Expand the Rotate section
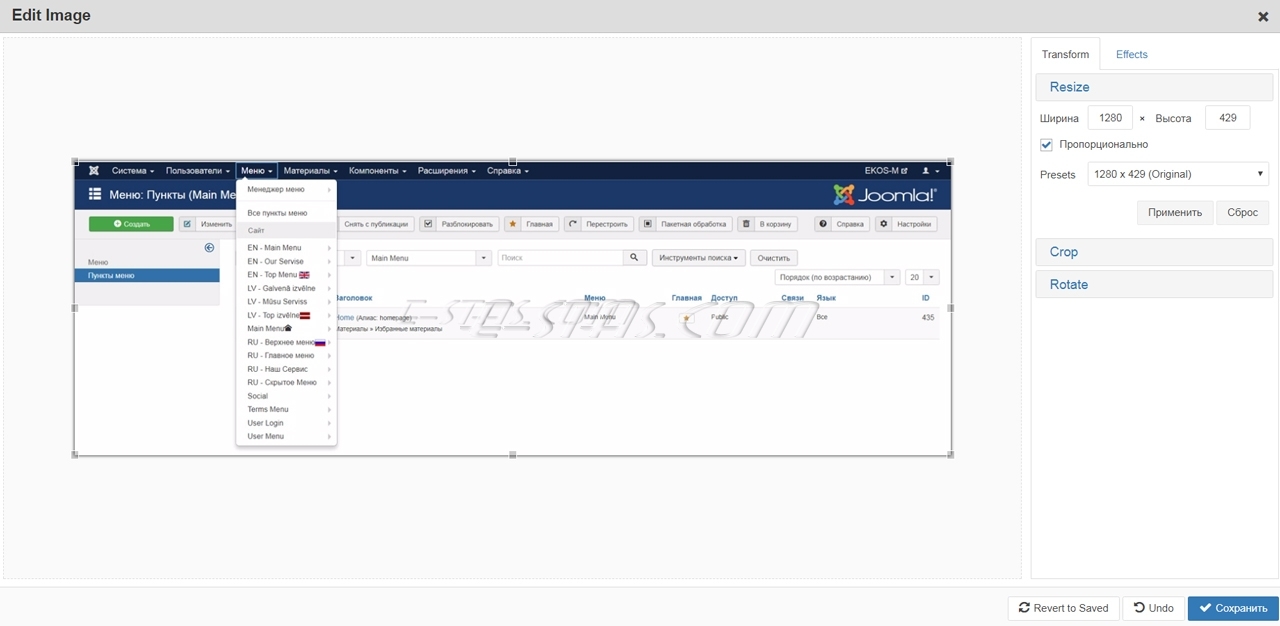The height and width of the screenshot is (626, 1280). click(x=1154, y=285)
